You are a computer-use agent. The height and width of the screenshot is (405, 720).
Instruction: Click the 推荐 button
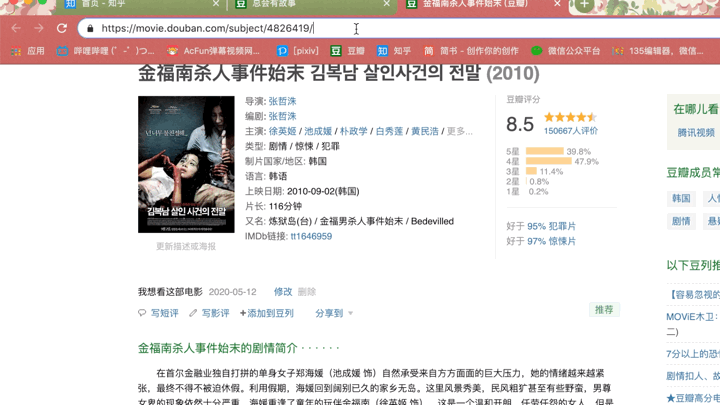click(604, 309)
